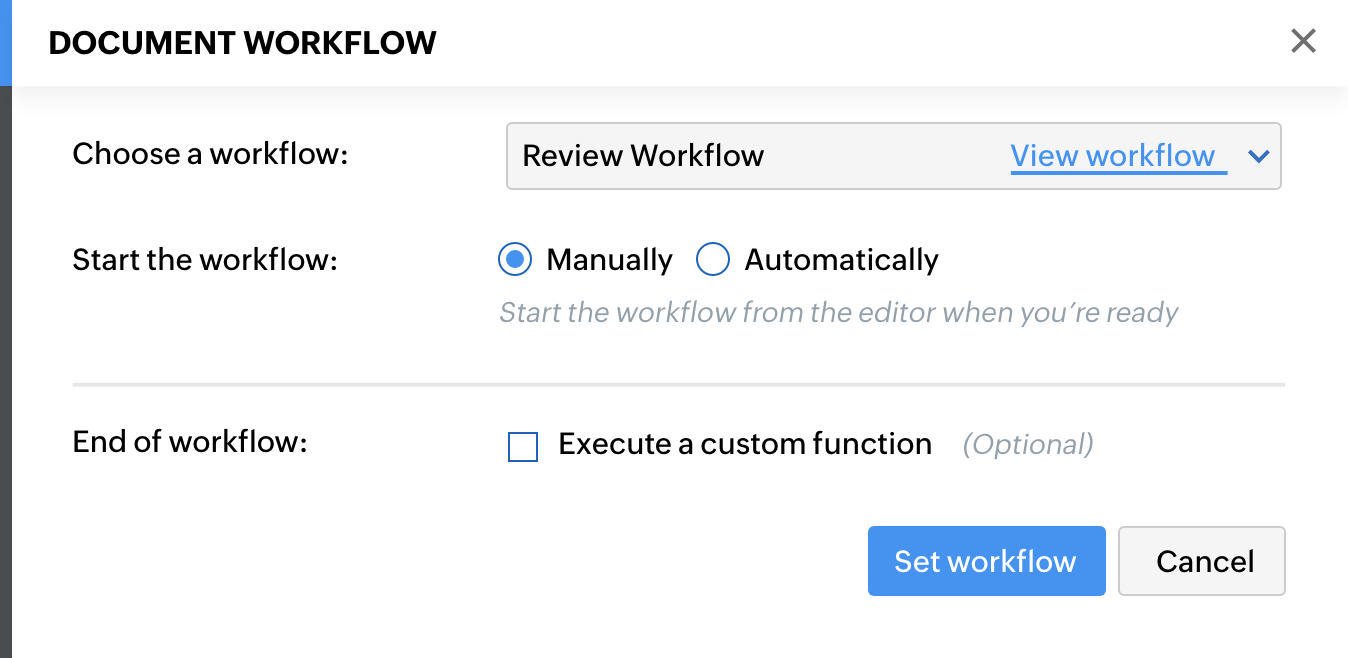
Task: Click the hint text about starting from the editor
Action: [838, 313]
